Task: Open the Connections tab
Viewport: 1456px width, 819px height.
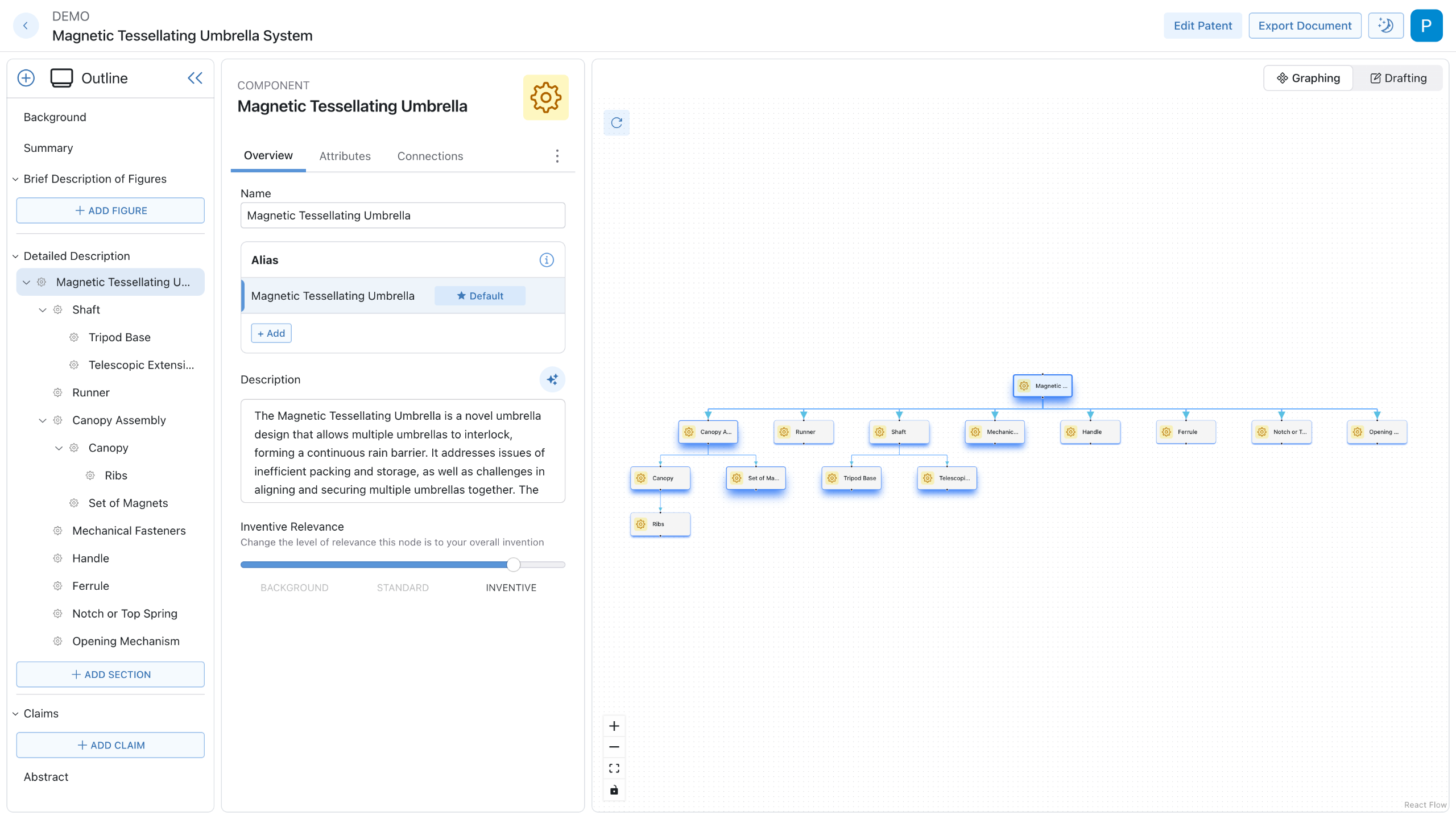Action: (x=430, y=156)
